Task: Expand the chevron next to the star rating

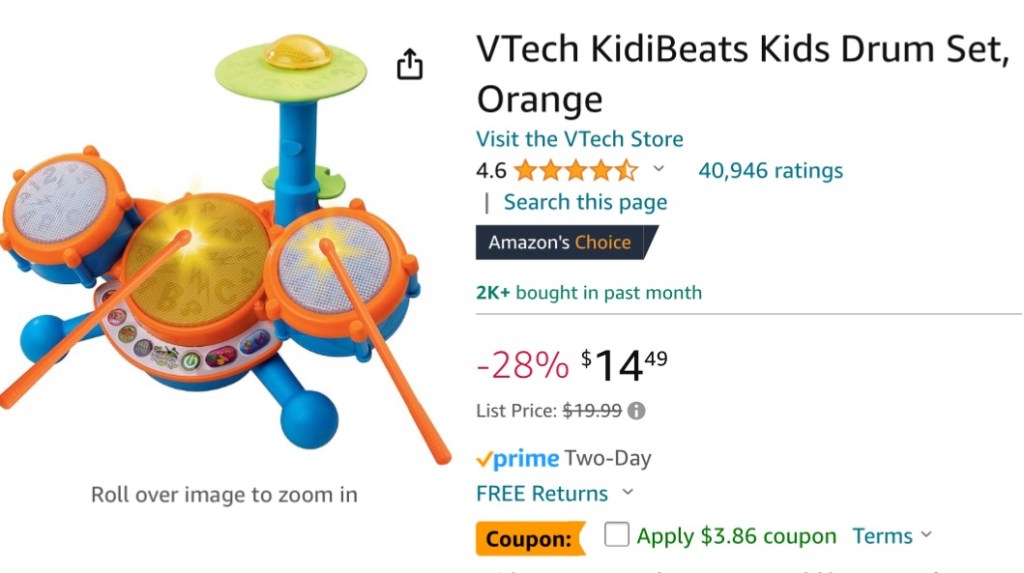Action: [658, 169]
